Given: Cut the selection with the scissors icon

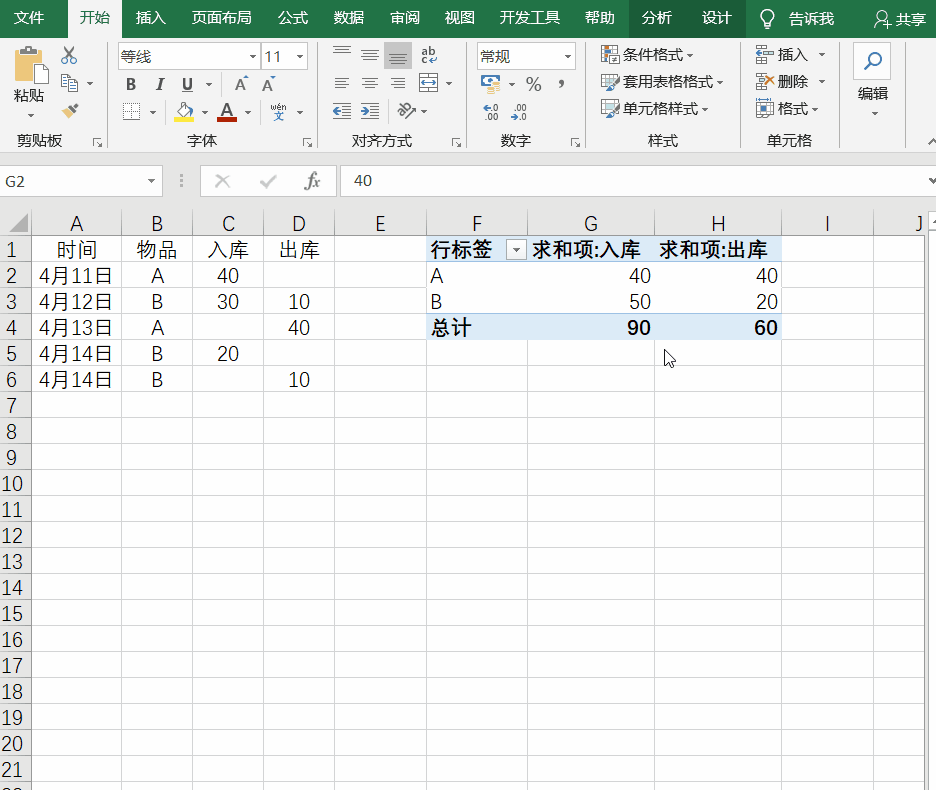Looking at the screenshot, I should click(67, 55).
